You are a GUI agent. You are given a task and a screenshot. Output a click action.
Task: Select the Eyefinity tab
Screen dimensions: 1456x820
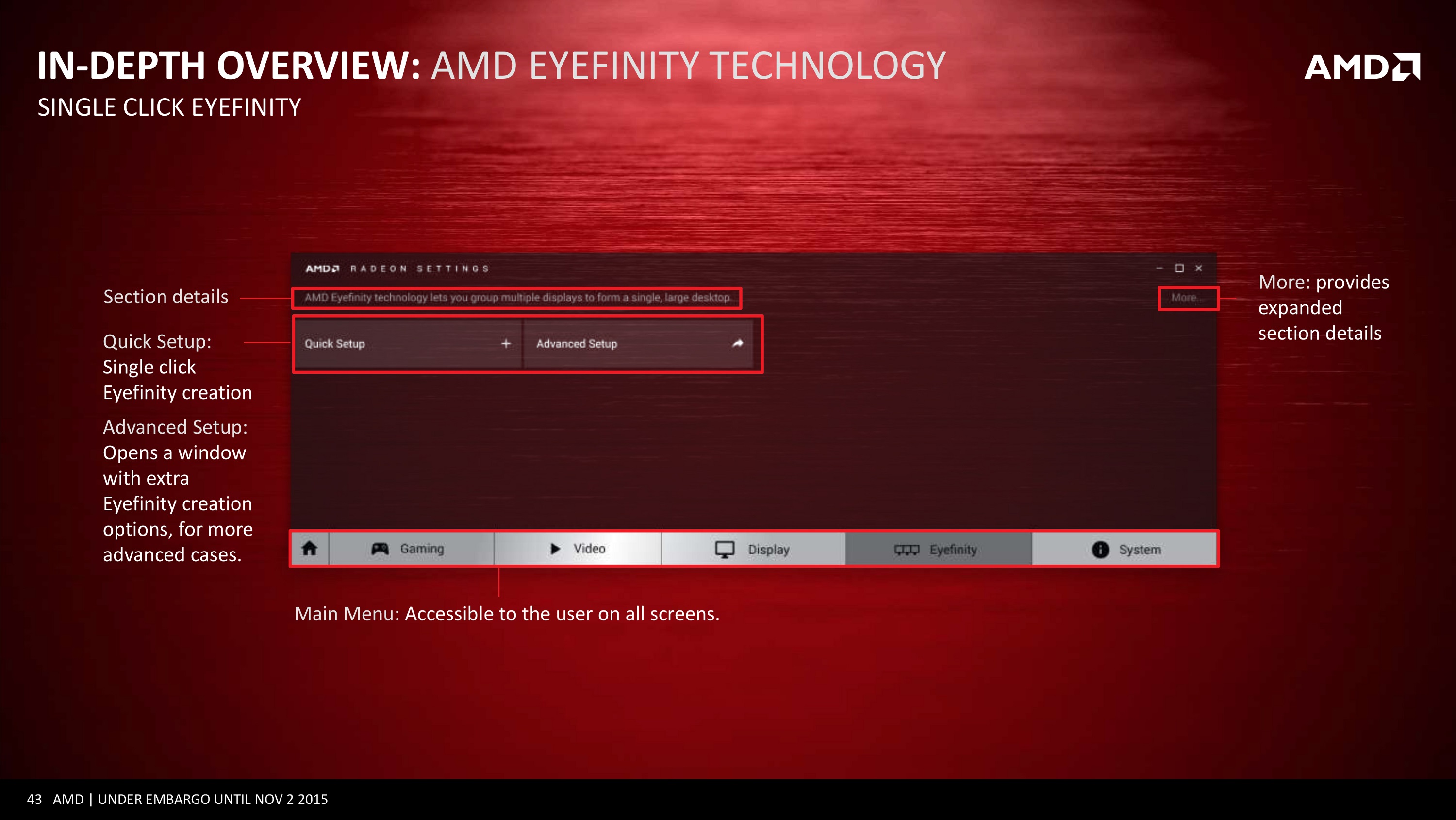coord(939,549)
